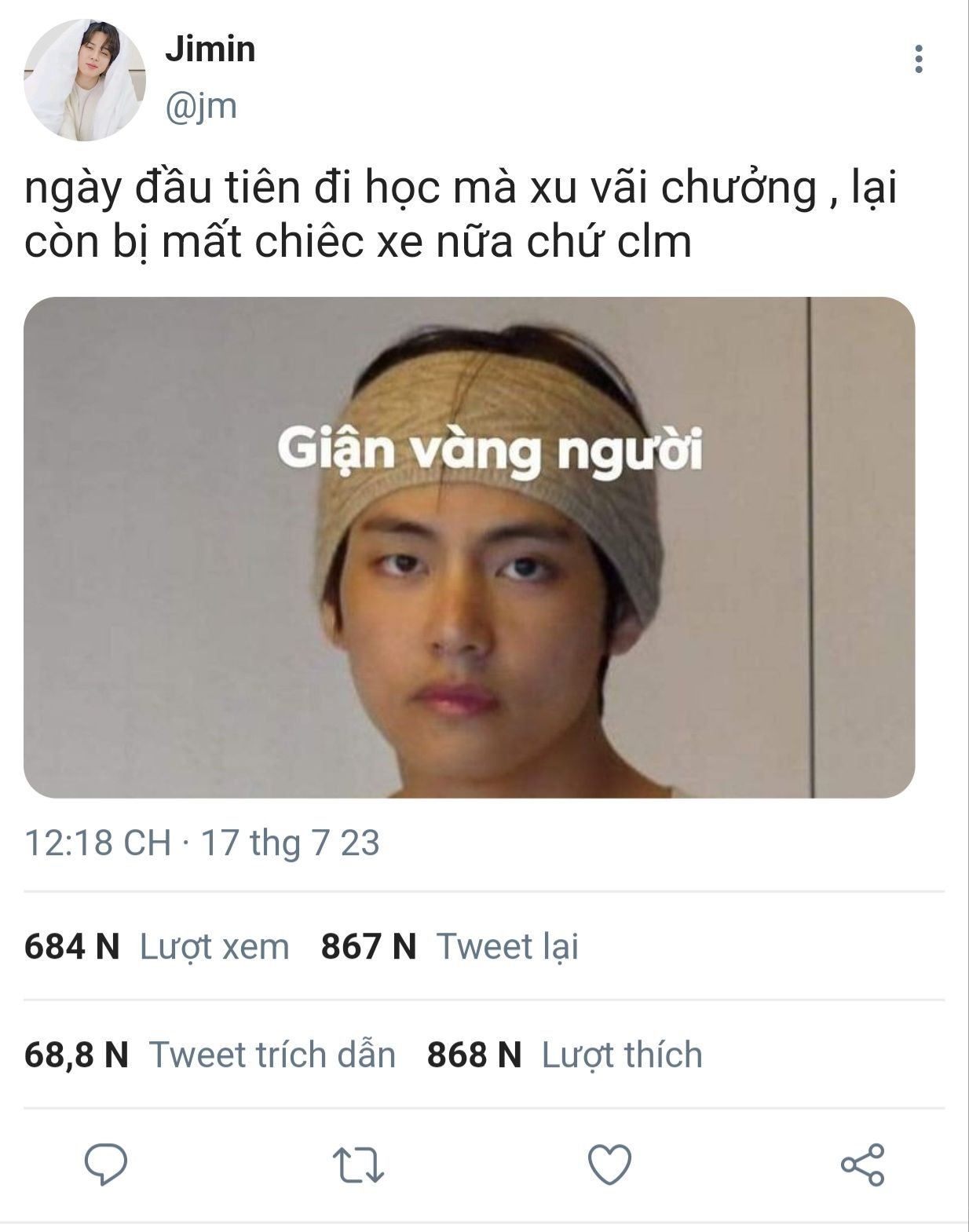
Task: Open Jimin's profile picture
Action: pyautogui.click(x=84, y=80)
